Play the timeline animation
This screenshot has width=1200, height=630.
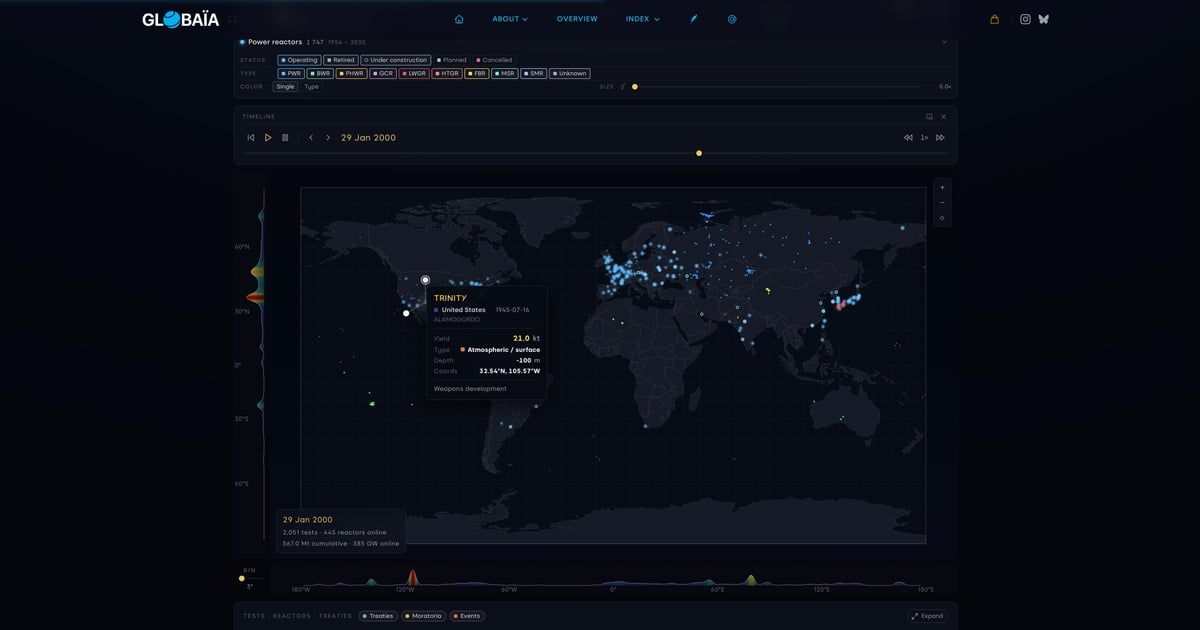pyautogui.click(x=268, y=138)
